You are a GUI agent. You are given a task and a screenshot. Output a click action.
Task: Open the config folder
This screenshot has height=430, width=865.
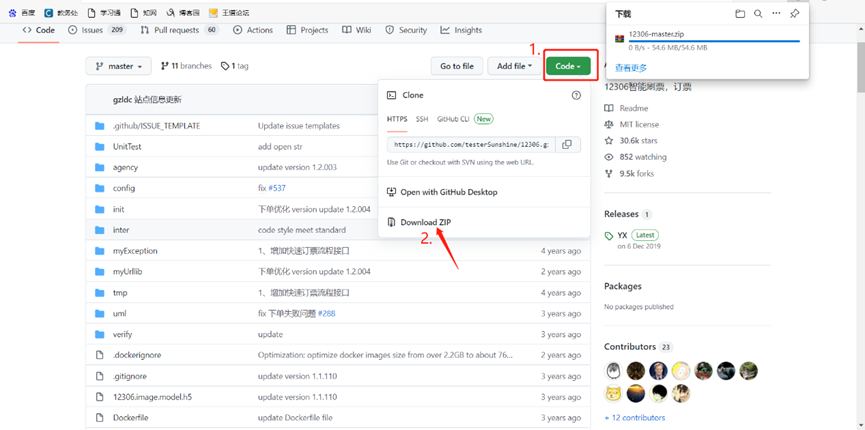pyautogui.click(x=124, y=188)
